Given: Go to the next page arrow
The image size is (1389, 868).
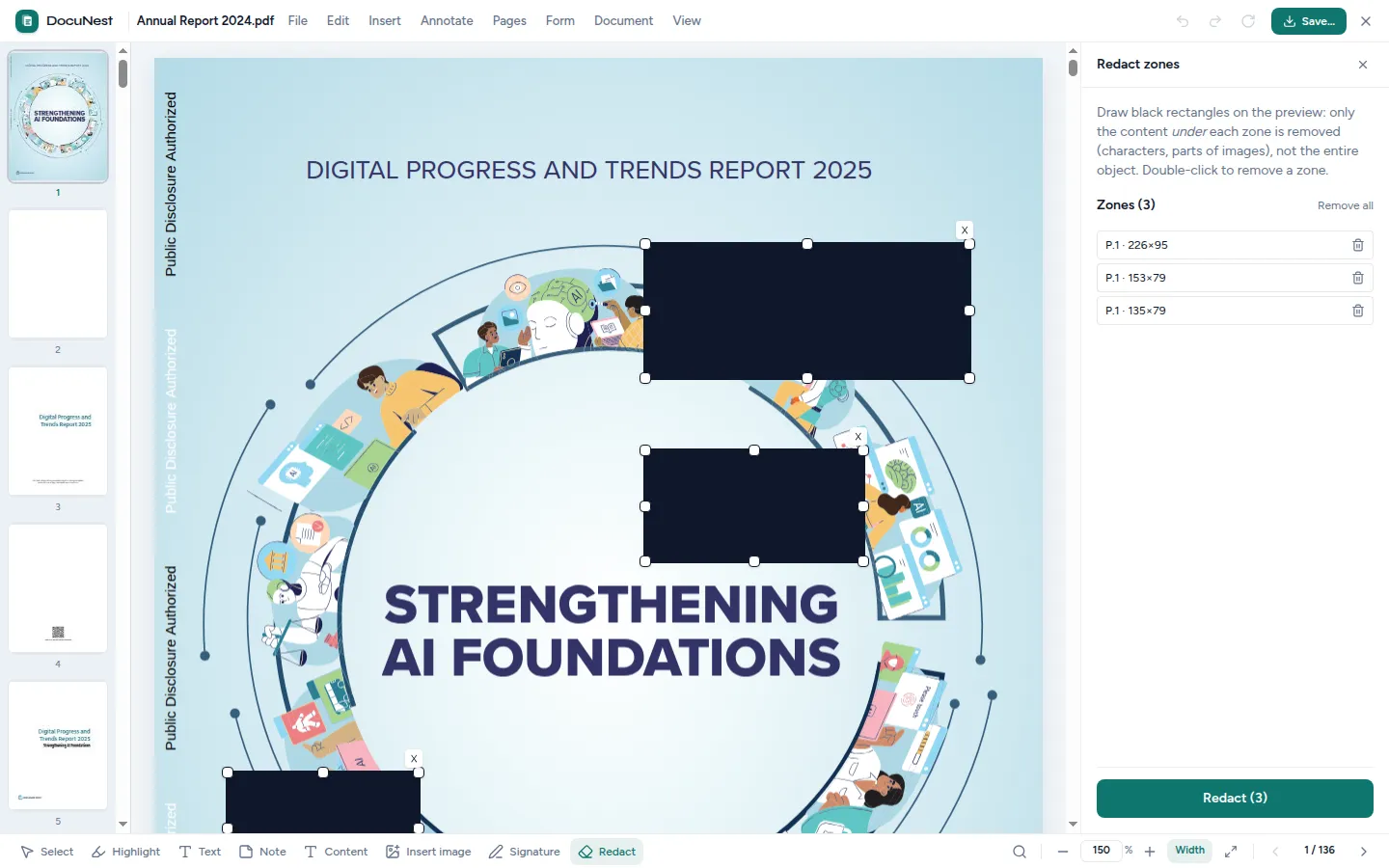Looking at the screenshot, I should pyautogui.click(x=1364, y=852).
